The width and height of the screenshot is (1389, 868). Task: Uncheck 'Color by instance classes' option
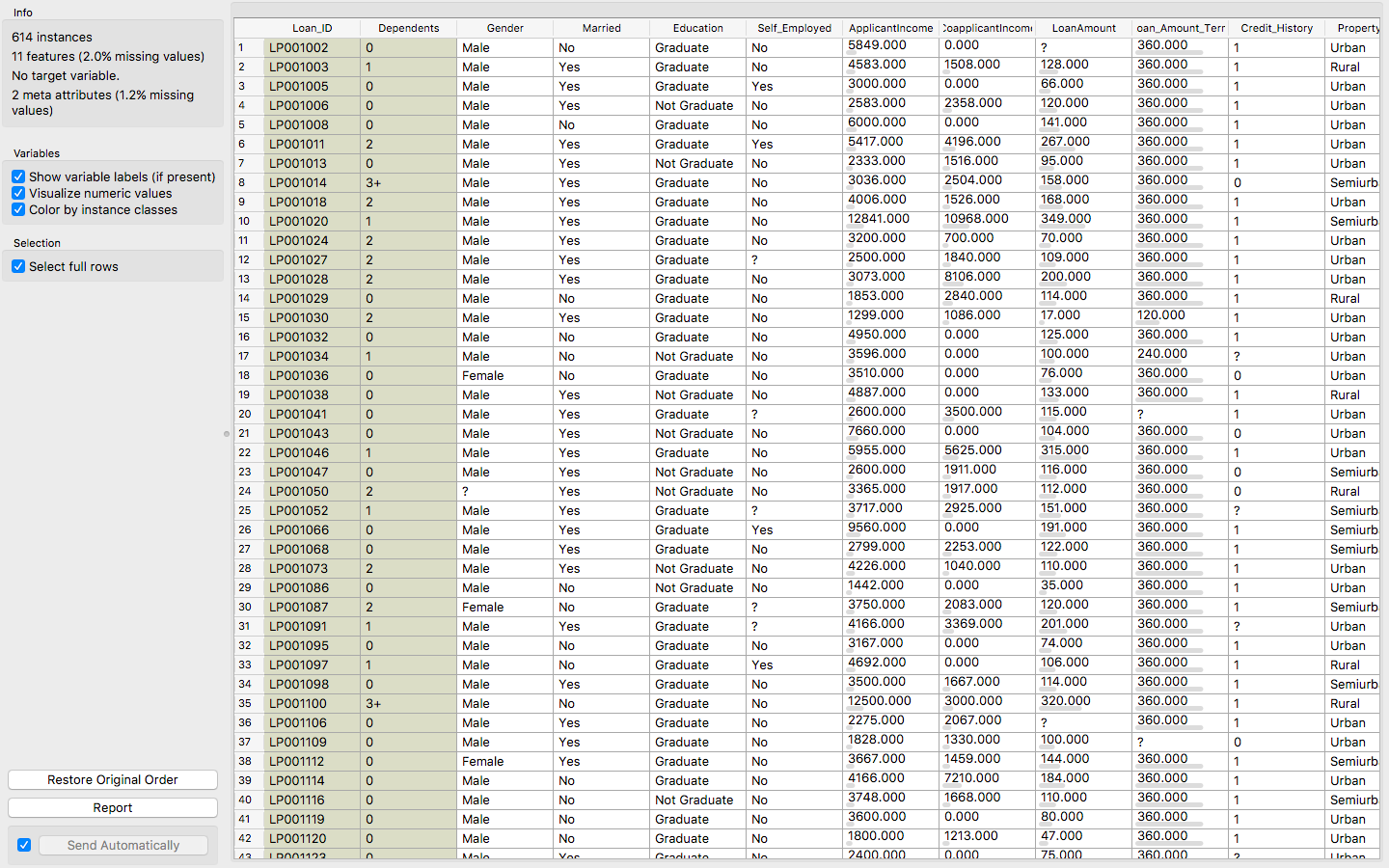click(18, 210)
